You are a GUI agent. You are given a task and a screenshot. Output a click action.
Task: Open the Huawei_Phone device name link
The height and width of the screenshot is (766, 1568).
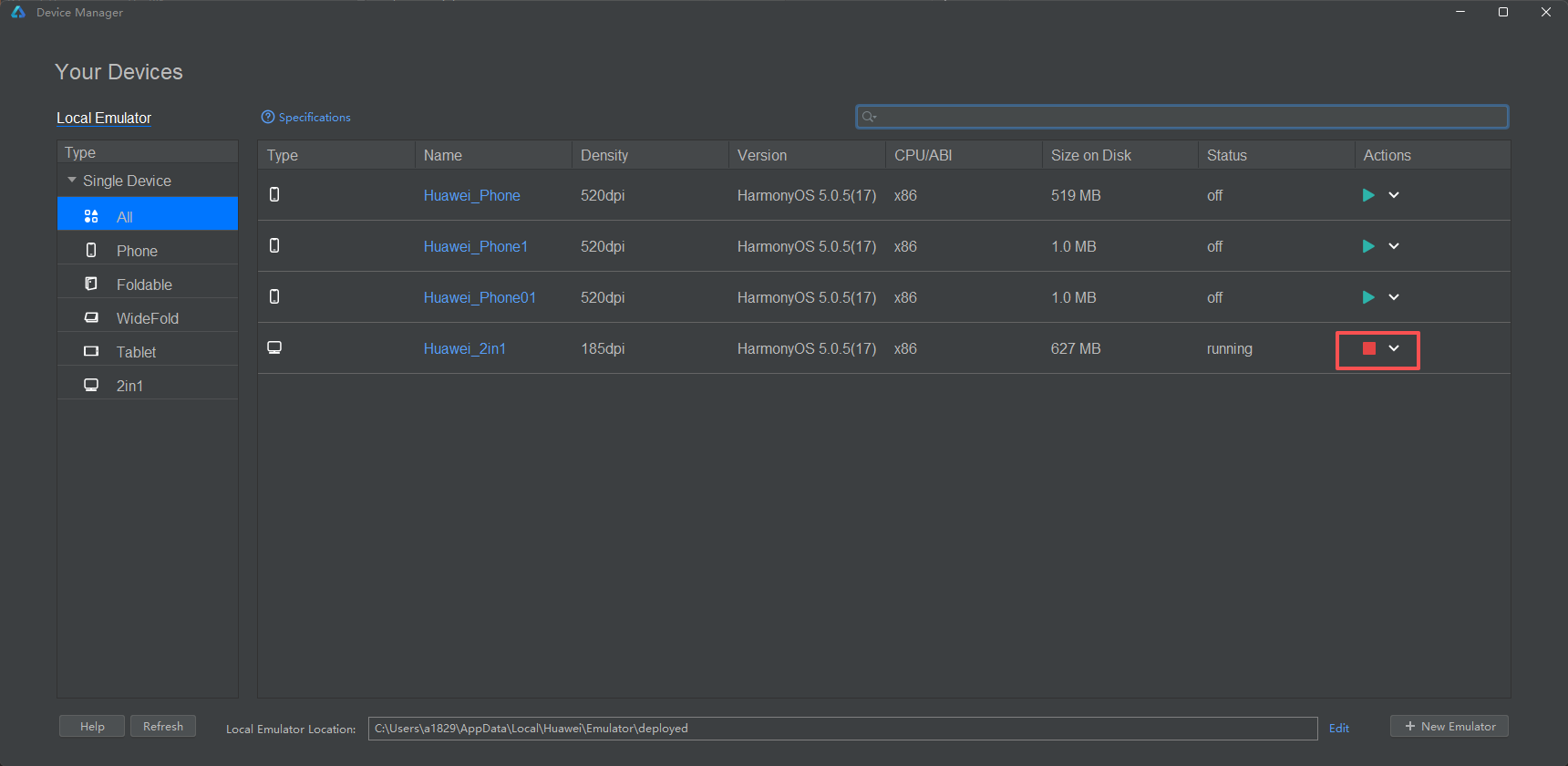(472, 195)
